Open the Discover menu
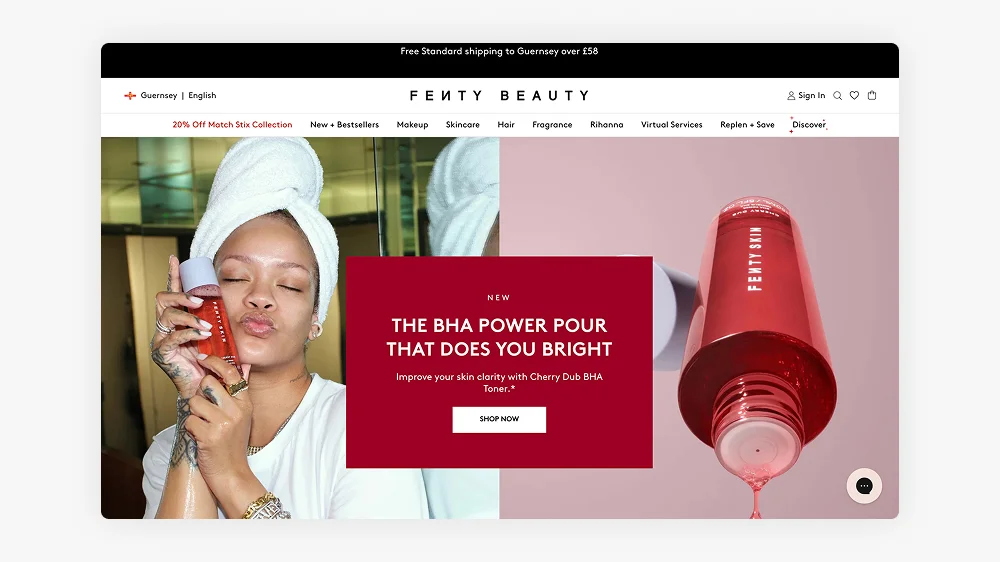The height and width of the screenshot is (562, 1000). [x=809, y=125]
